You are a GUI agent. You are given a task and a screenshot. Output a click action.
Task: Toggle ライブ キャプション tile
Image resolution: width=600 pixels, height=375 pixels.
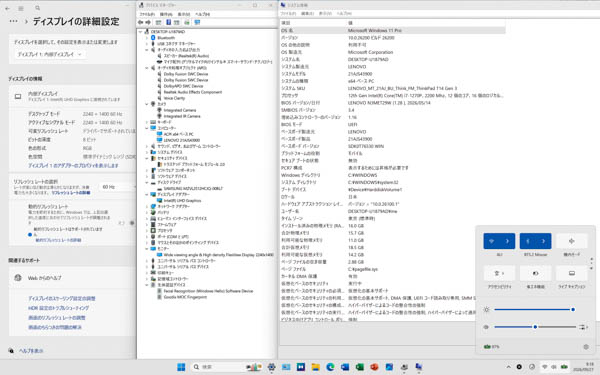[x=571, y=273]
